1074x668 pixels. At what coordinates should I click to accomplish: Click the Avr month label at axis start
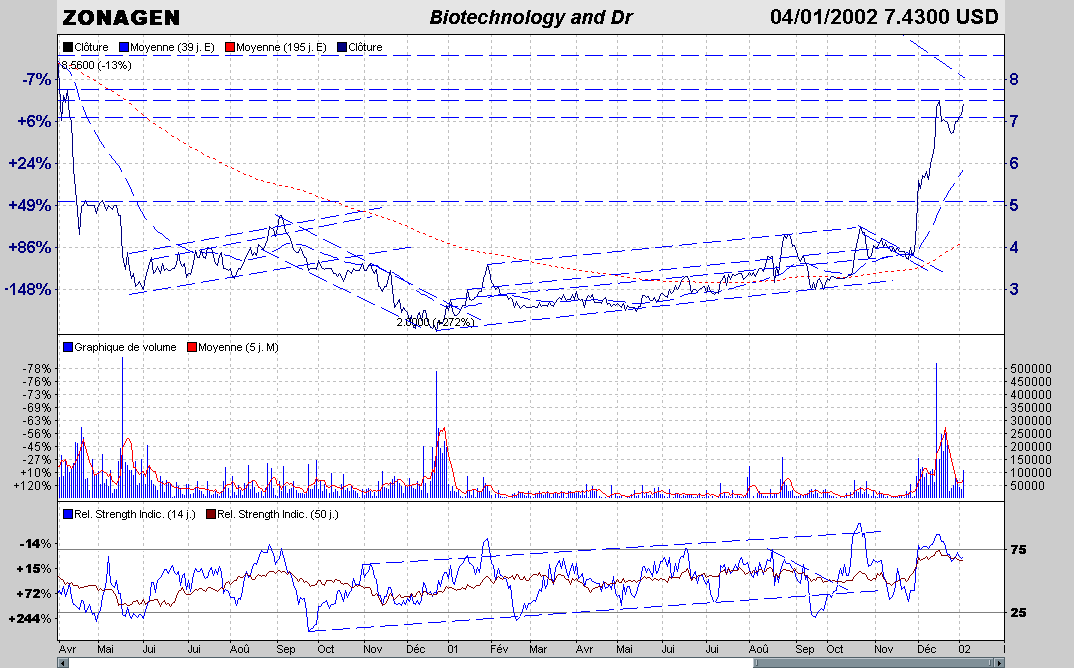pyautogui.click(x=67, y=649)
